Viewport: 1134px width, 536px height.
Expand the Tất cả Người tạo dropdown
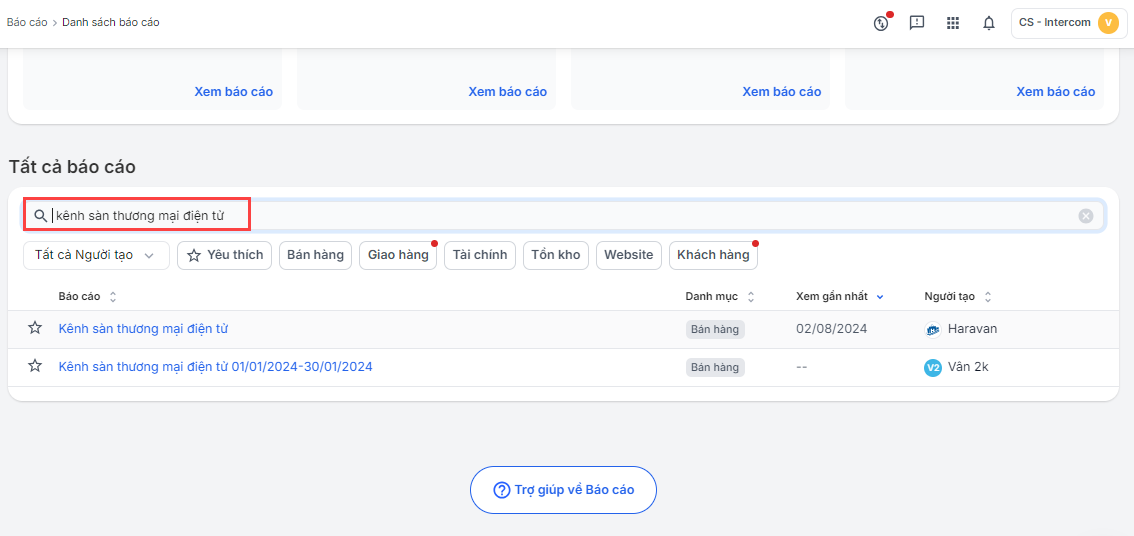coord(96,255)
